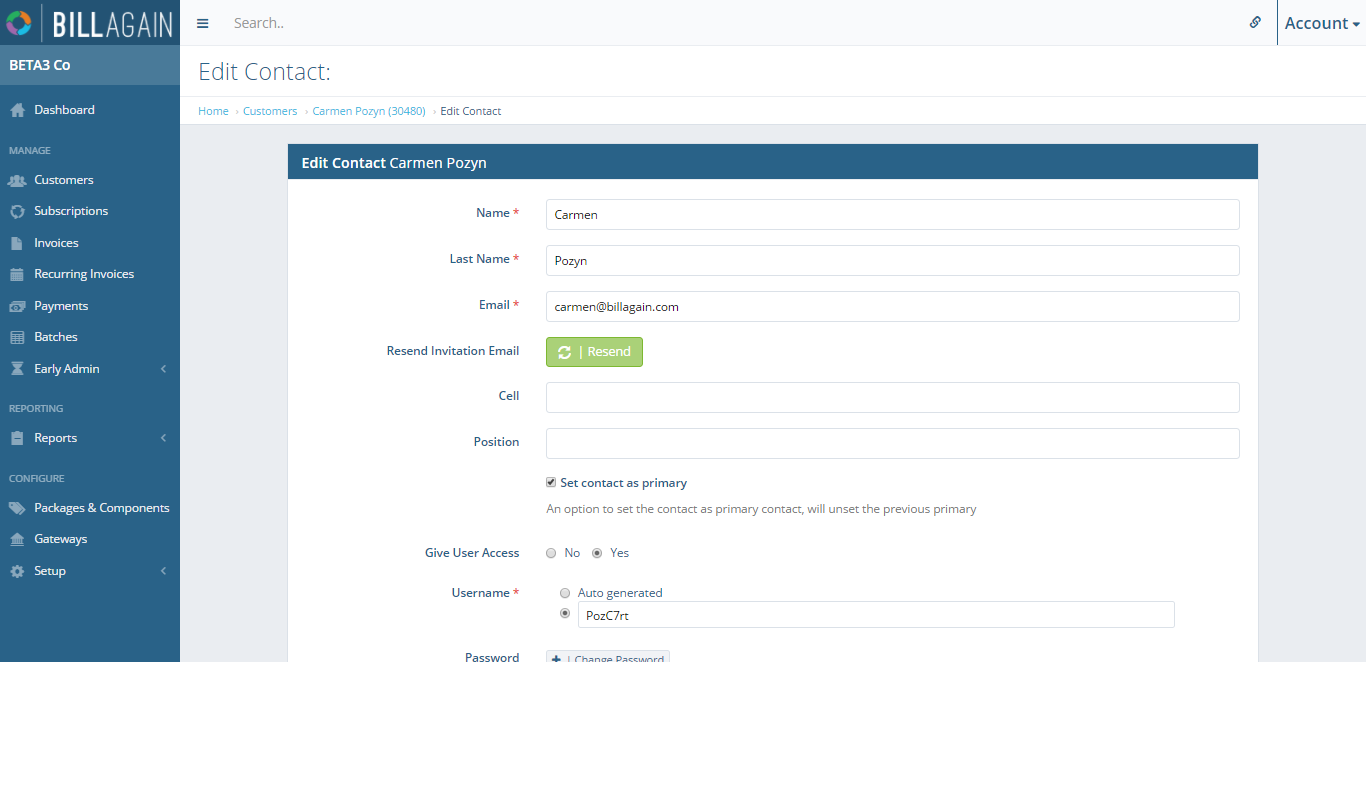1366x804 pixels.
Task: Click the username field containing PozC7rt
Action: (876, 615)
